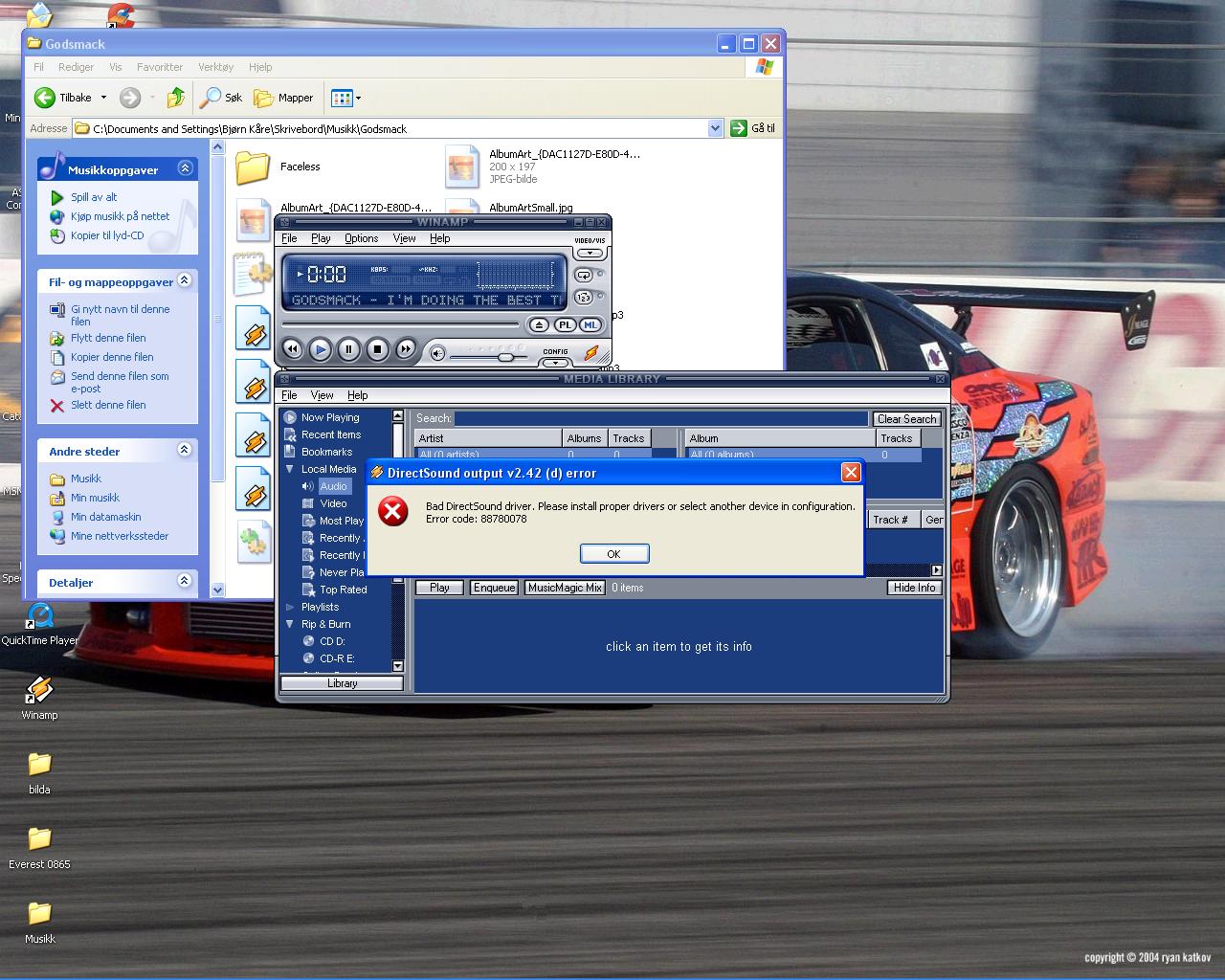Click Hide Info button

[914, 588]
